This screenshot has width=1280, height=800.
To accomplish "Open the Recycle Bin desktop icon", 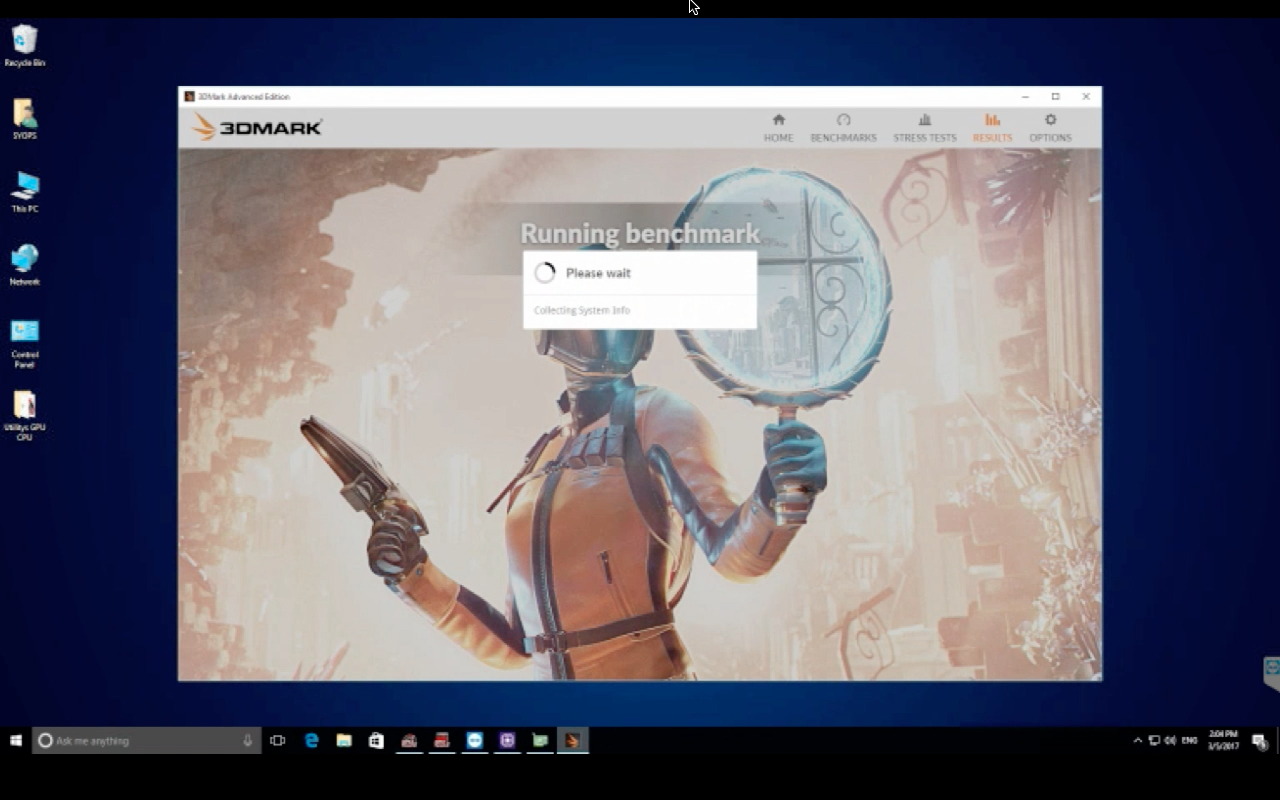I will pos(25,45).
